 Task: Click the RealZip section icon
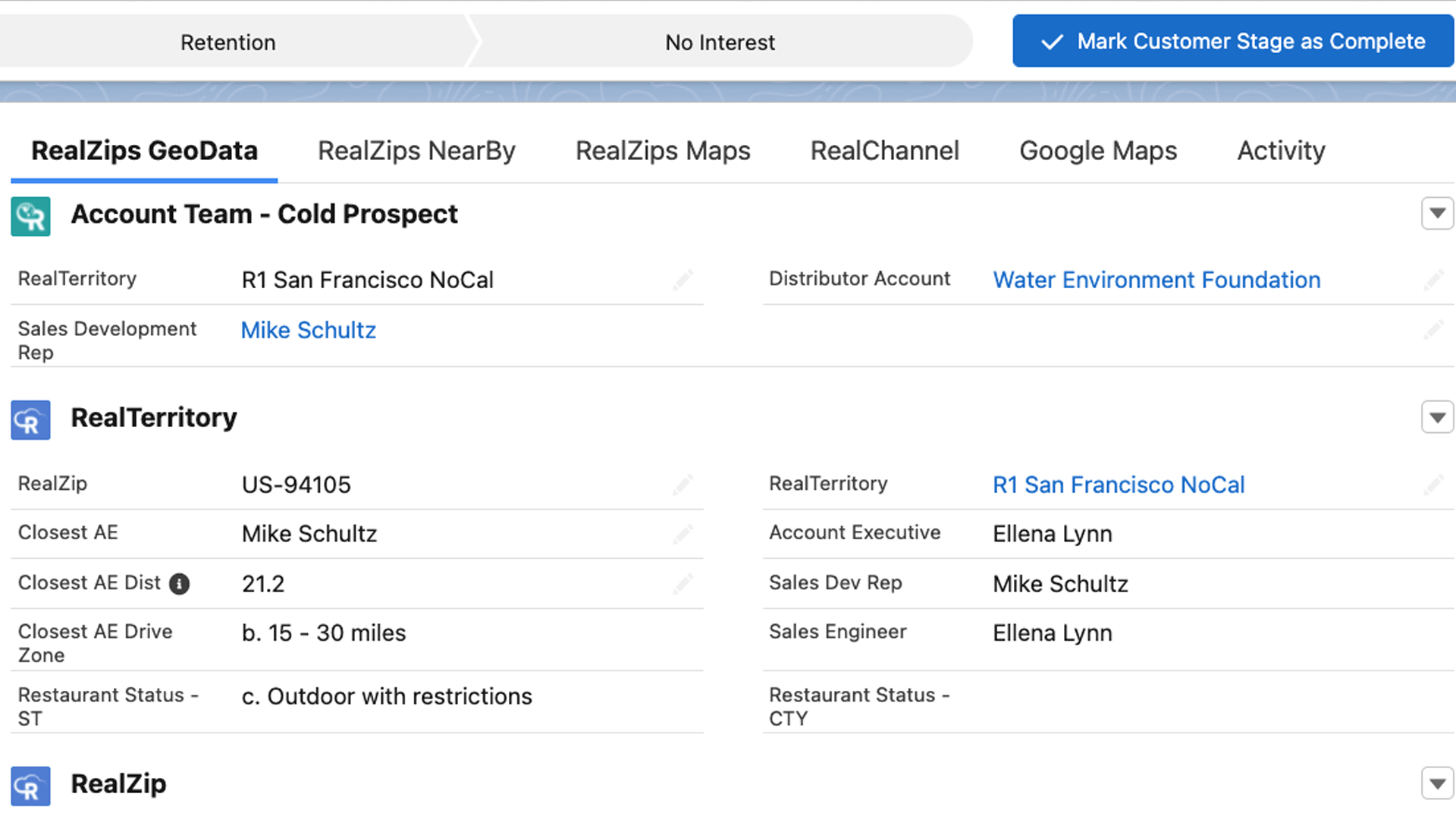point(30,786)
